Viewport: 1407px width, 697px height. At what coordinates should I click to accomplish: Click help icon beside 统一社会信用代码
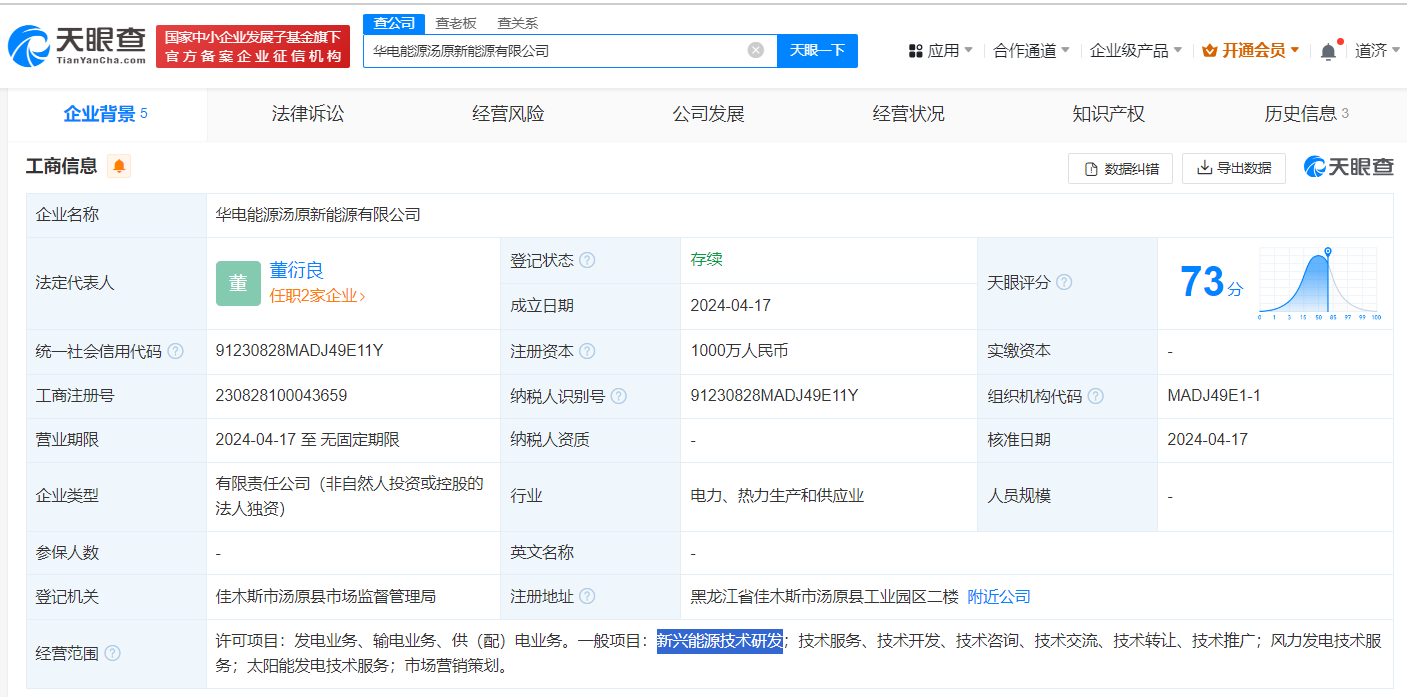click(176, 352)
